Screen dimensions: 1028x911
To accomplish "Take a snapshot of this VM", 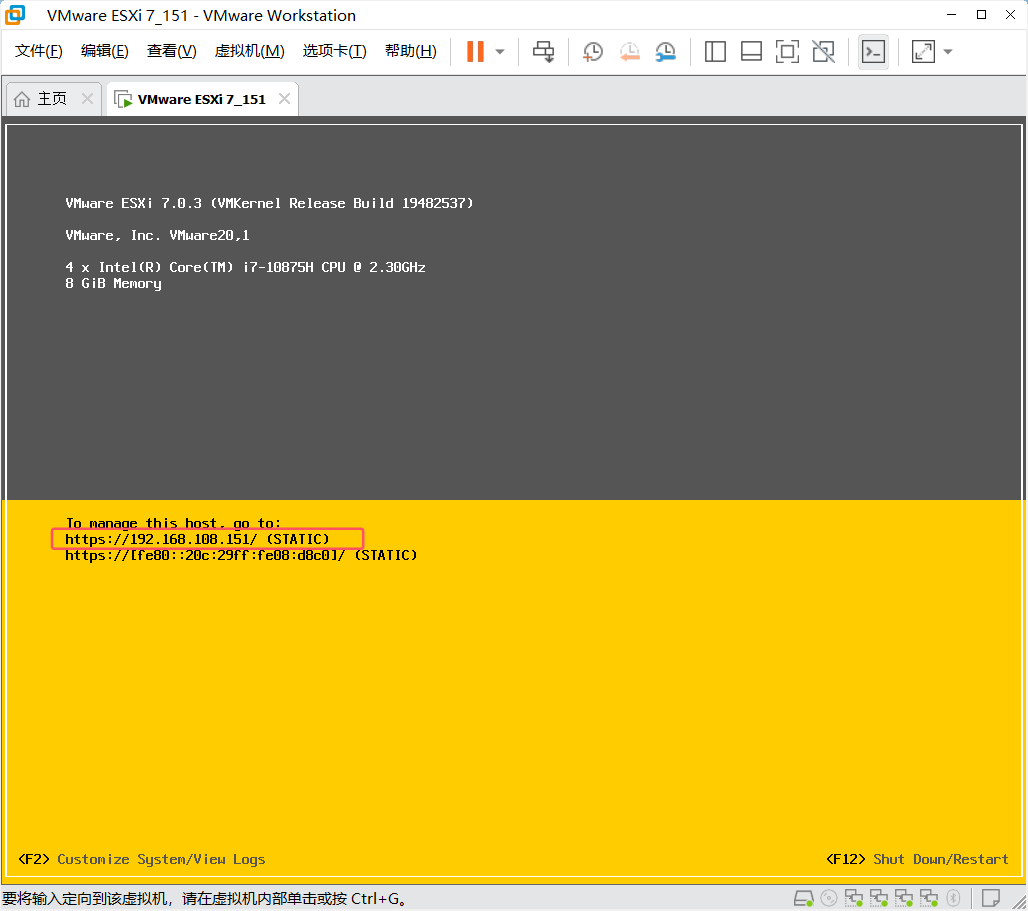I will coord(593,52).
